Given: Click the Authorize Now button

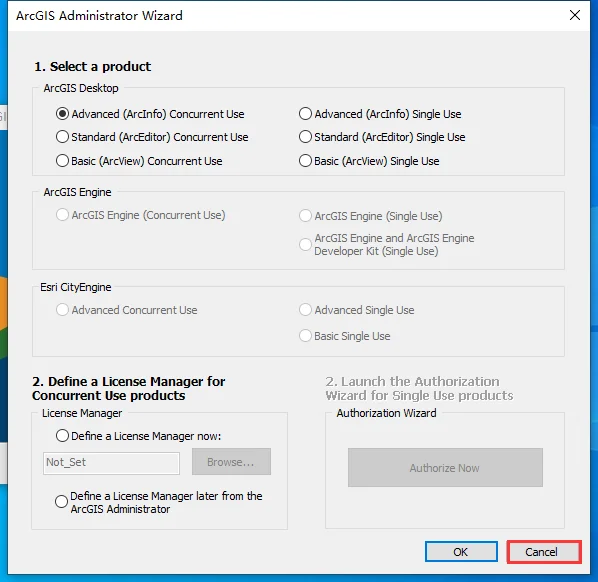Looking at the screenshot, I should [x=445, y=468].
